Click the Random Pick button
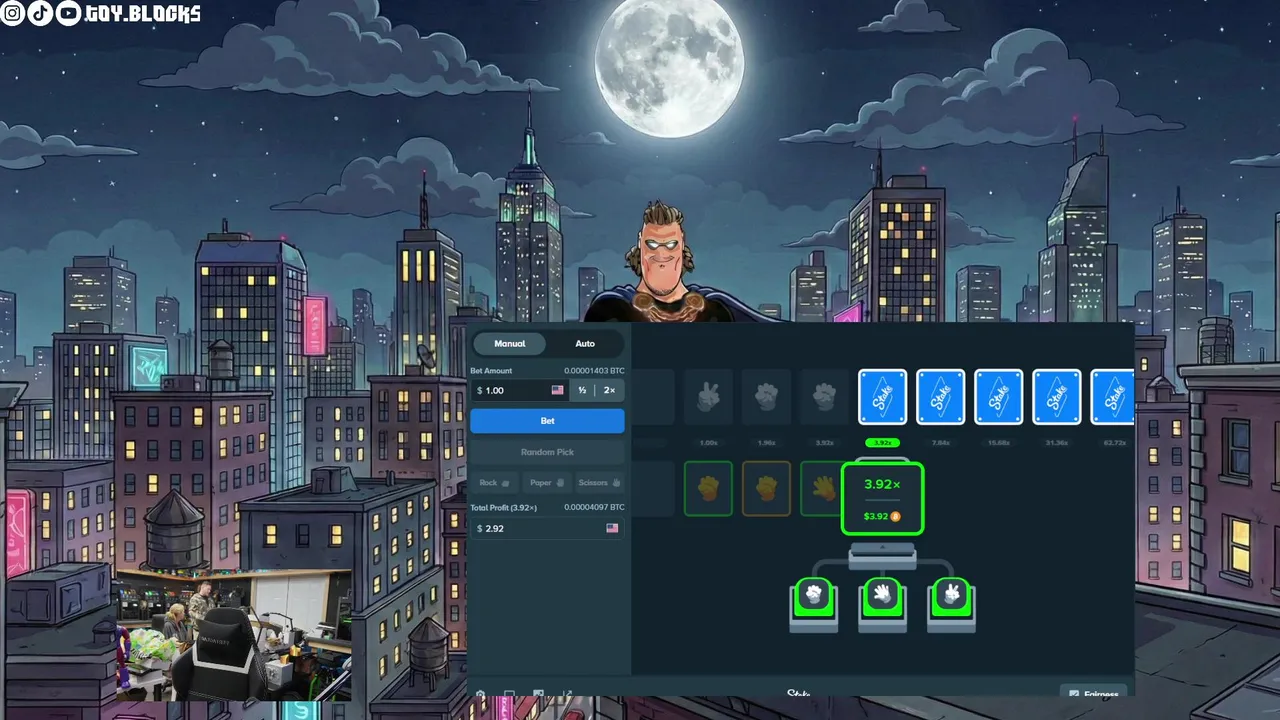Image resolution: width=1280 pixels, height=720 pixels. click(547, 452)
